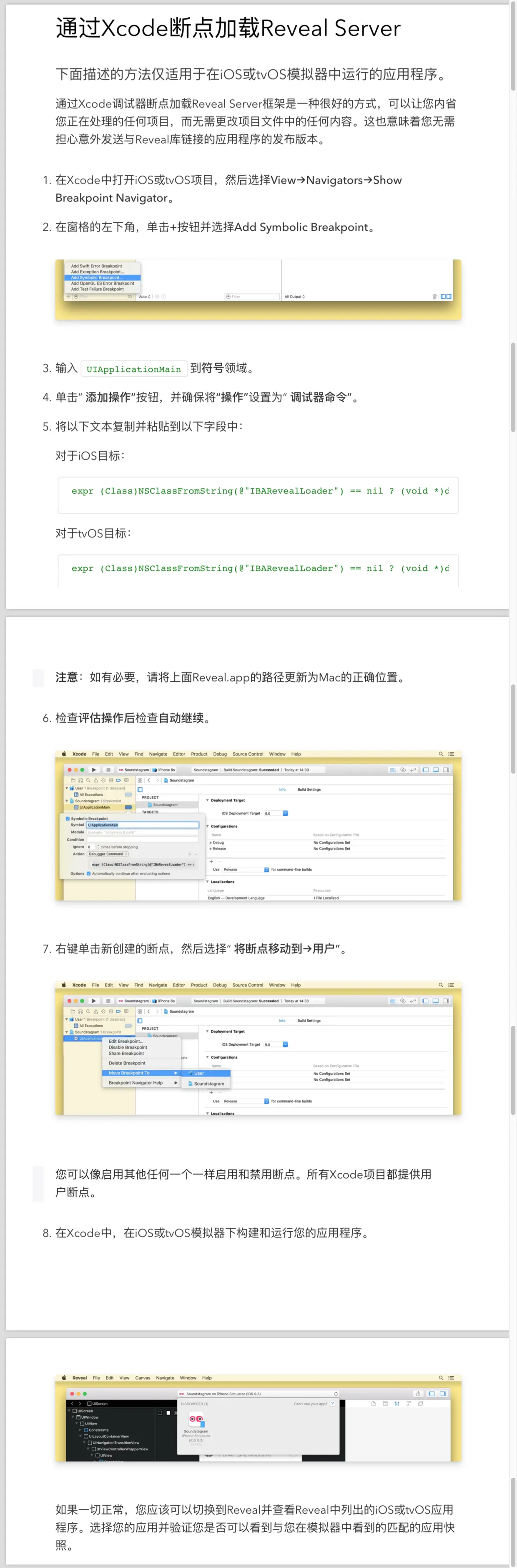Click the tvOS target expr code block
The height and width of the screenshot is (1568, 517).
point(258,571)
